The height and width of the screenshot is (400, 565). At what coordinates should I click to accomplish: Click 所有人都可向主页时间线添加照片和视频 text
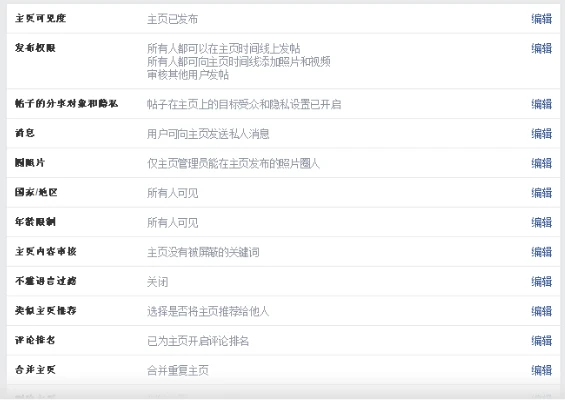pyautogui.click(x=239, y=62)
